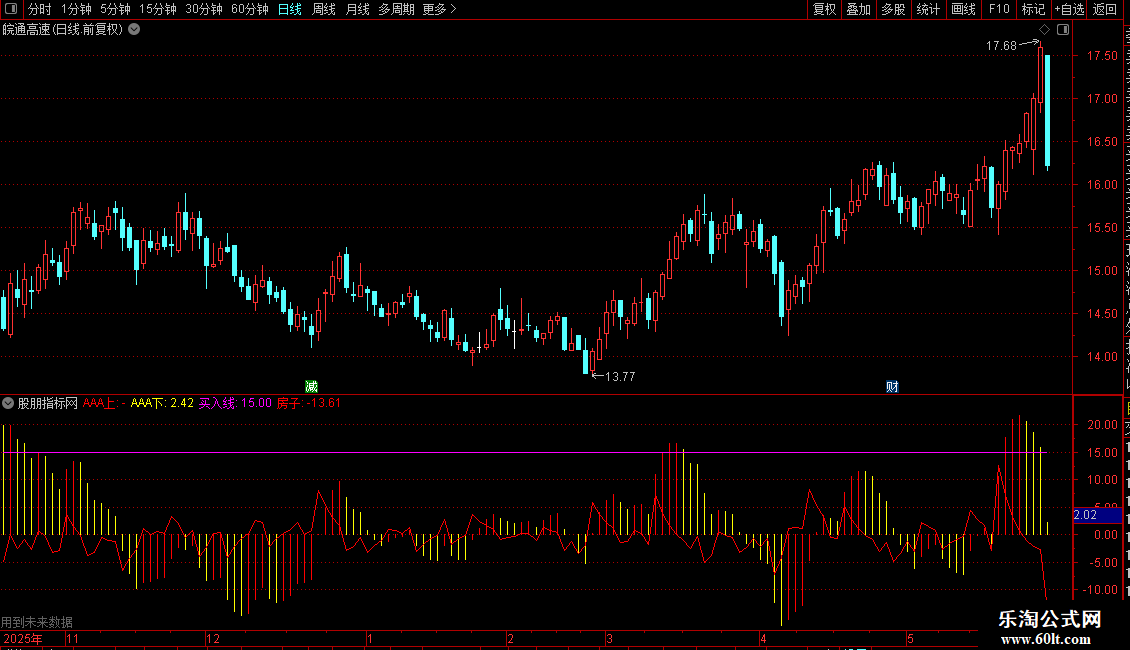Open dropdown beside 皖通高速 title

click(x=134, y=30)
